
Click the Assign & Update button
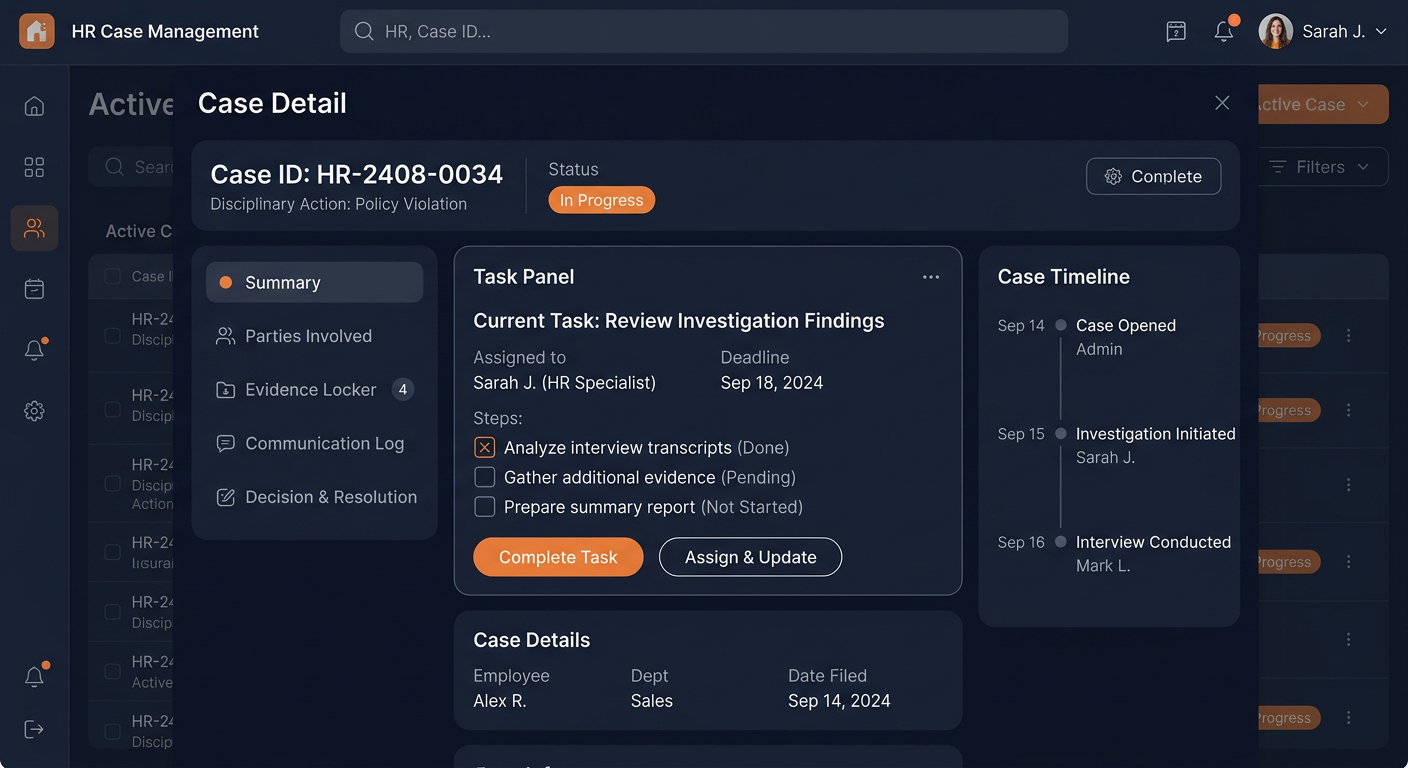point(750,557)
